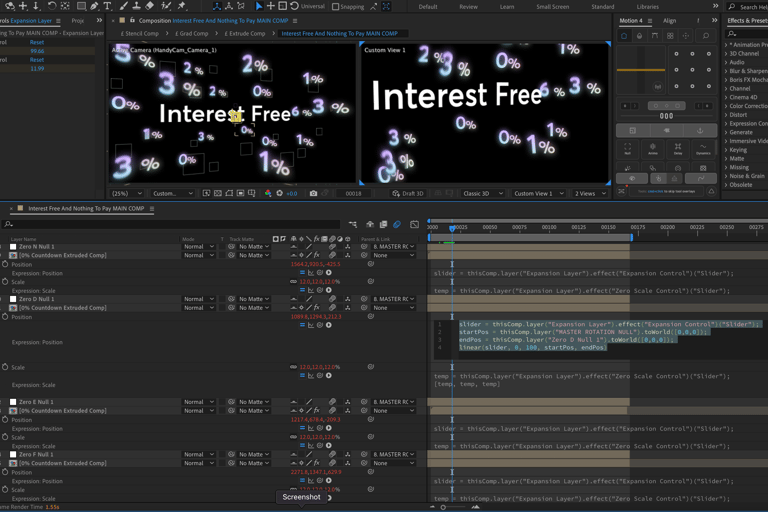The image size is (768, 512).
Task: Click the Effects & Presets search field
Action: [x=750, y=33]
